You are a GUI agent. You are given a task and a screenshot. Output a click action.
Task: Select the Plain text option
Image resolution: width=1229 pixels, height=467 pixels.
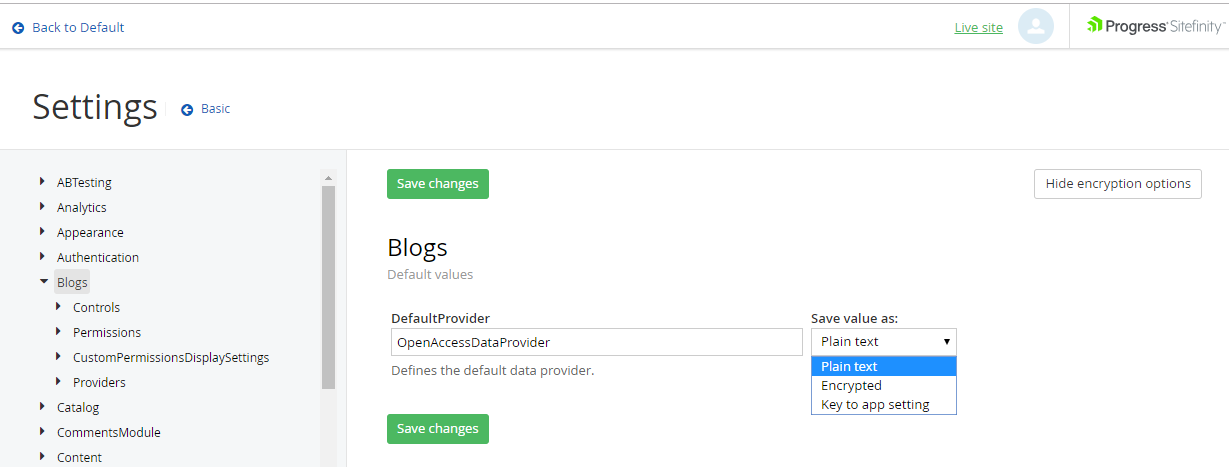point(849,367)
